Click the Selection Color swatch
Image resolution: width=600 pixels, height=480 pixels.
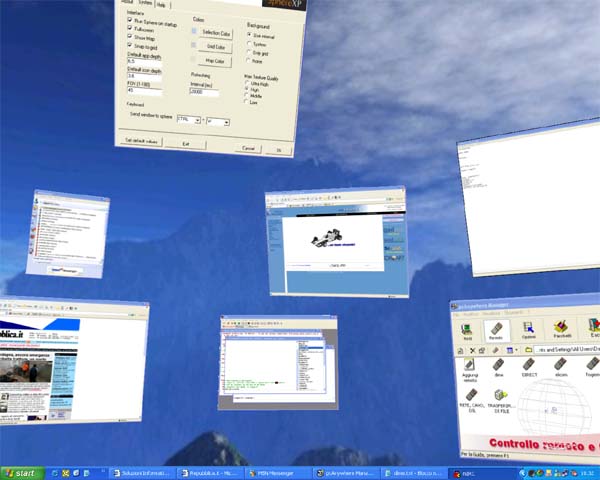pyautogui.click(x=194, y=31)
